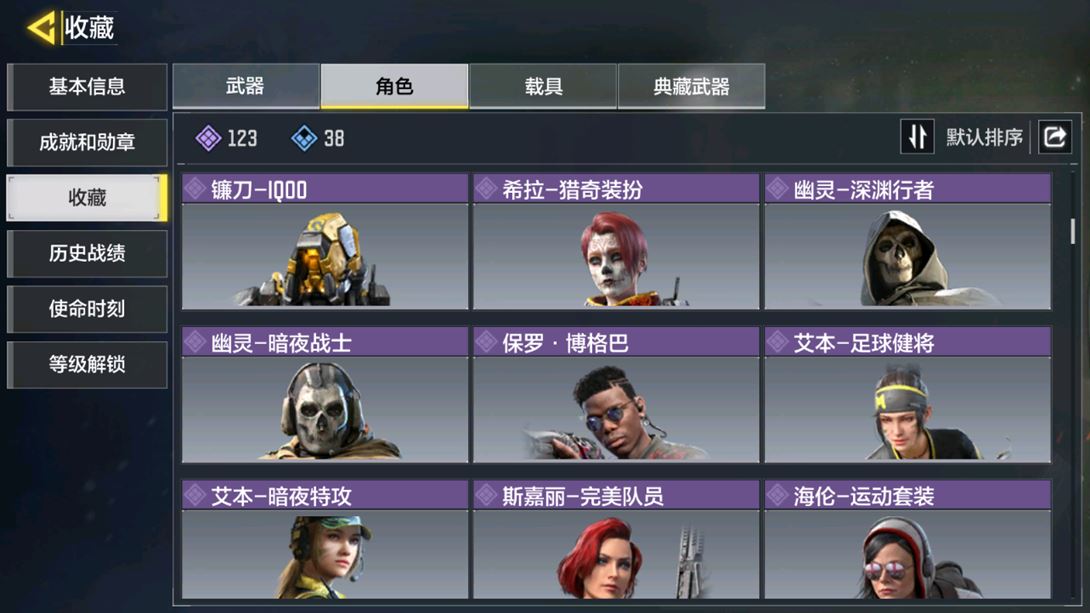
Task: Switch to the 载具 tab
Action: [543, 86]
